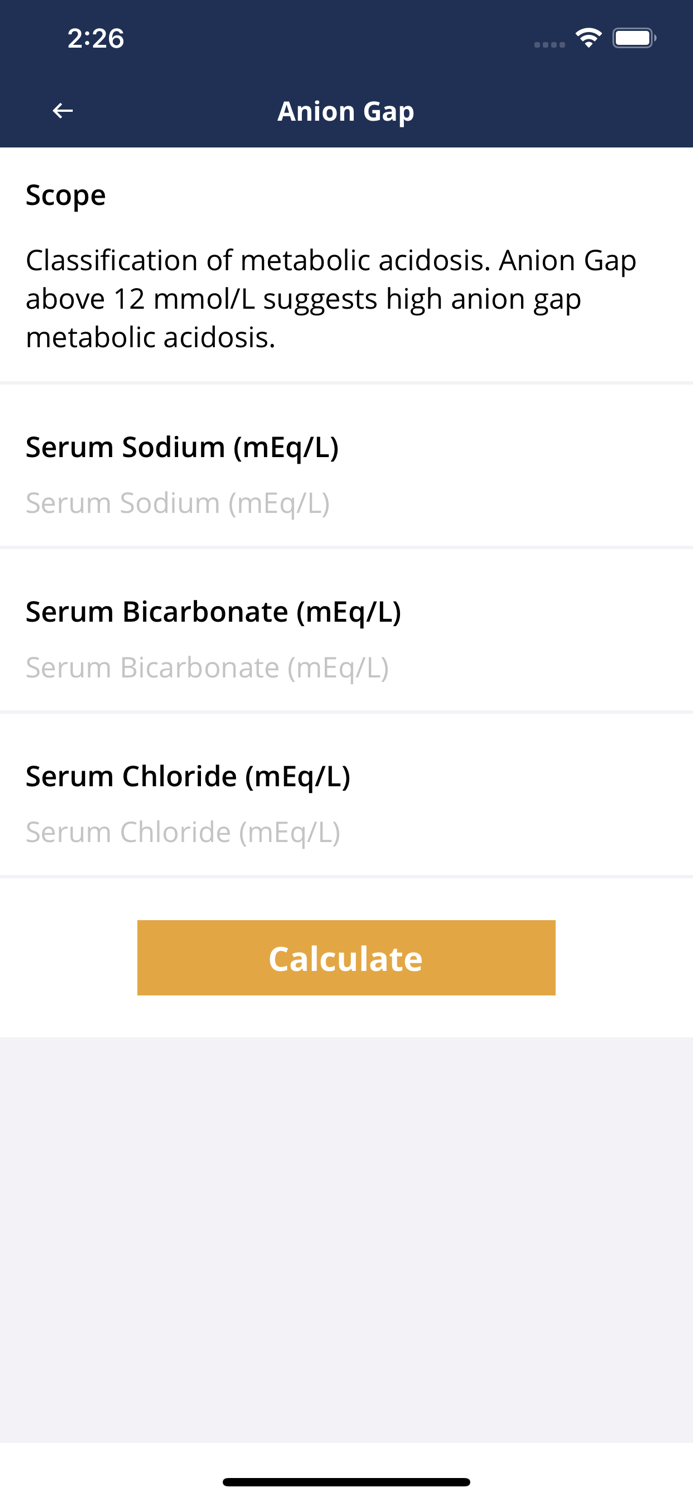Screen dimensions: 693x1500
Task: Tap the battery indicator icon
Action: (634, 39)
